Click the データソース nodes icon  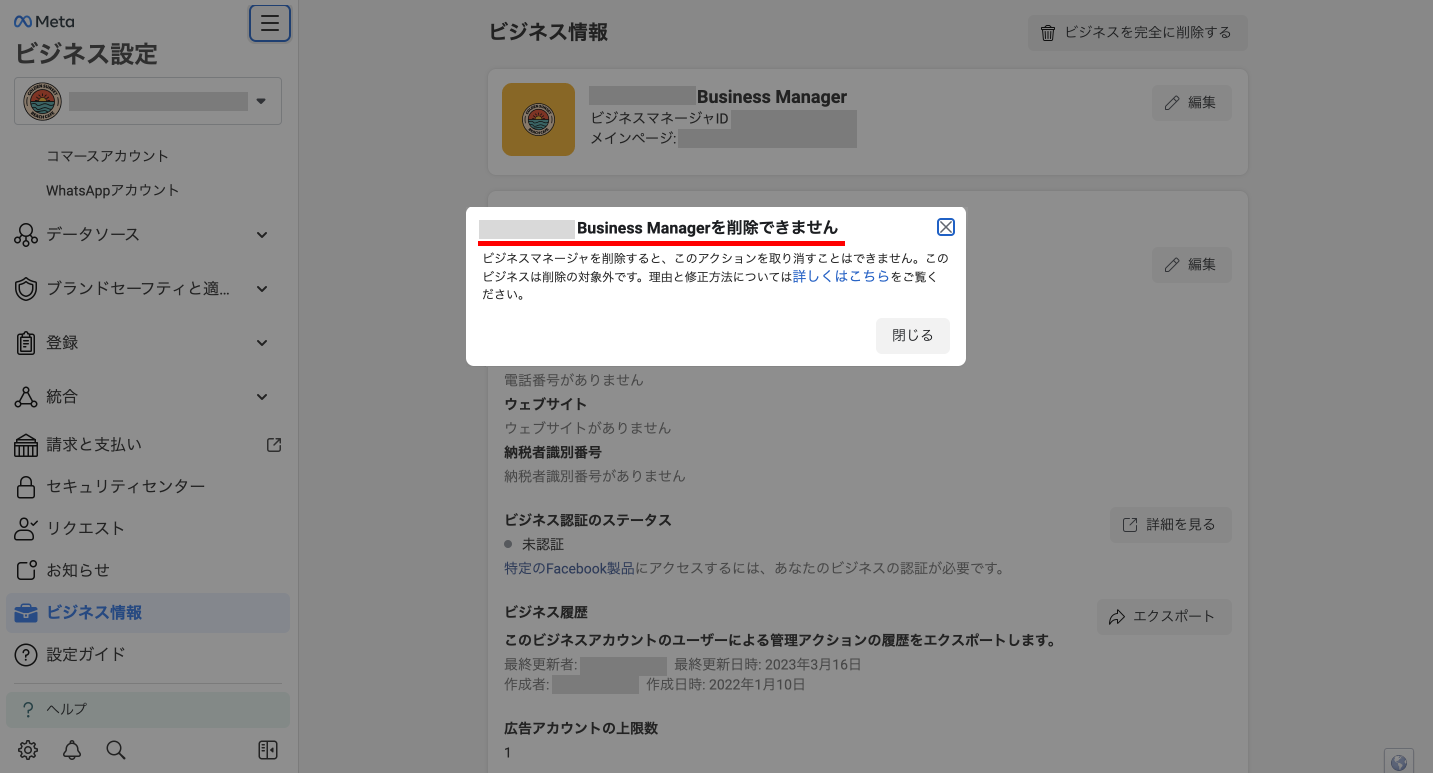26,235
